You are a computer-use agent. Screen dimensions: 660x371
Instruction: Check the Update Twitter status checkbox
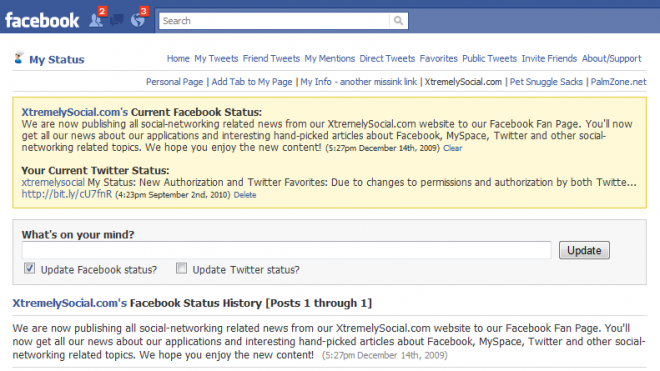[x=181, y=268]
